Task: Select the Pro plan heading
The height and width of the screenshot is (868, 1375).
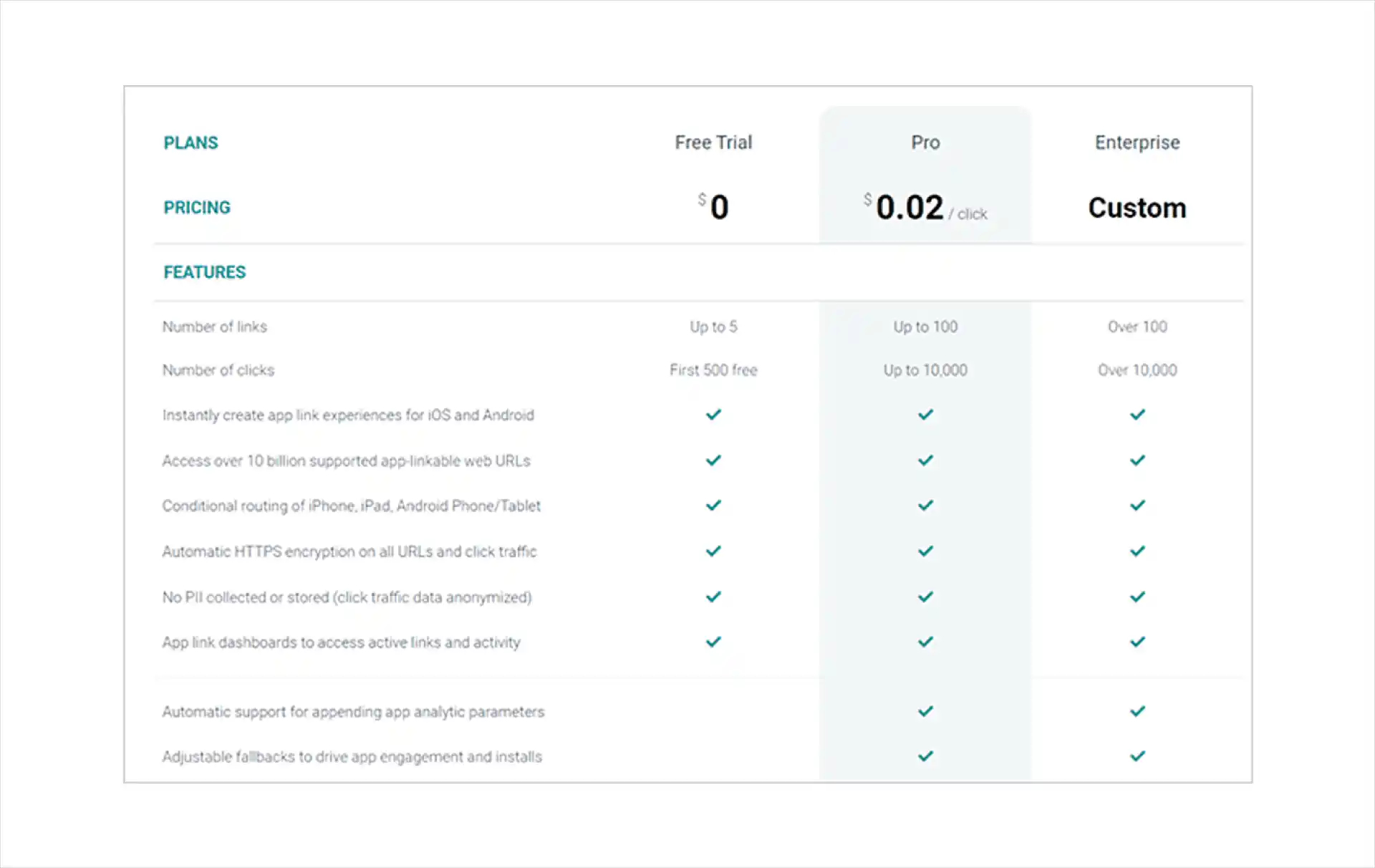Action: (x=925, y=143)
